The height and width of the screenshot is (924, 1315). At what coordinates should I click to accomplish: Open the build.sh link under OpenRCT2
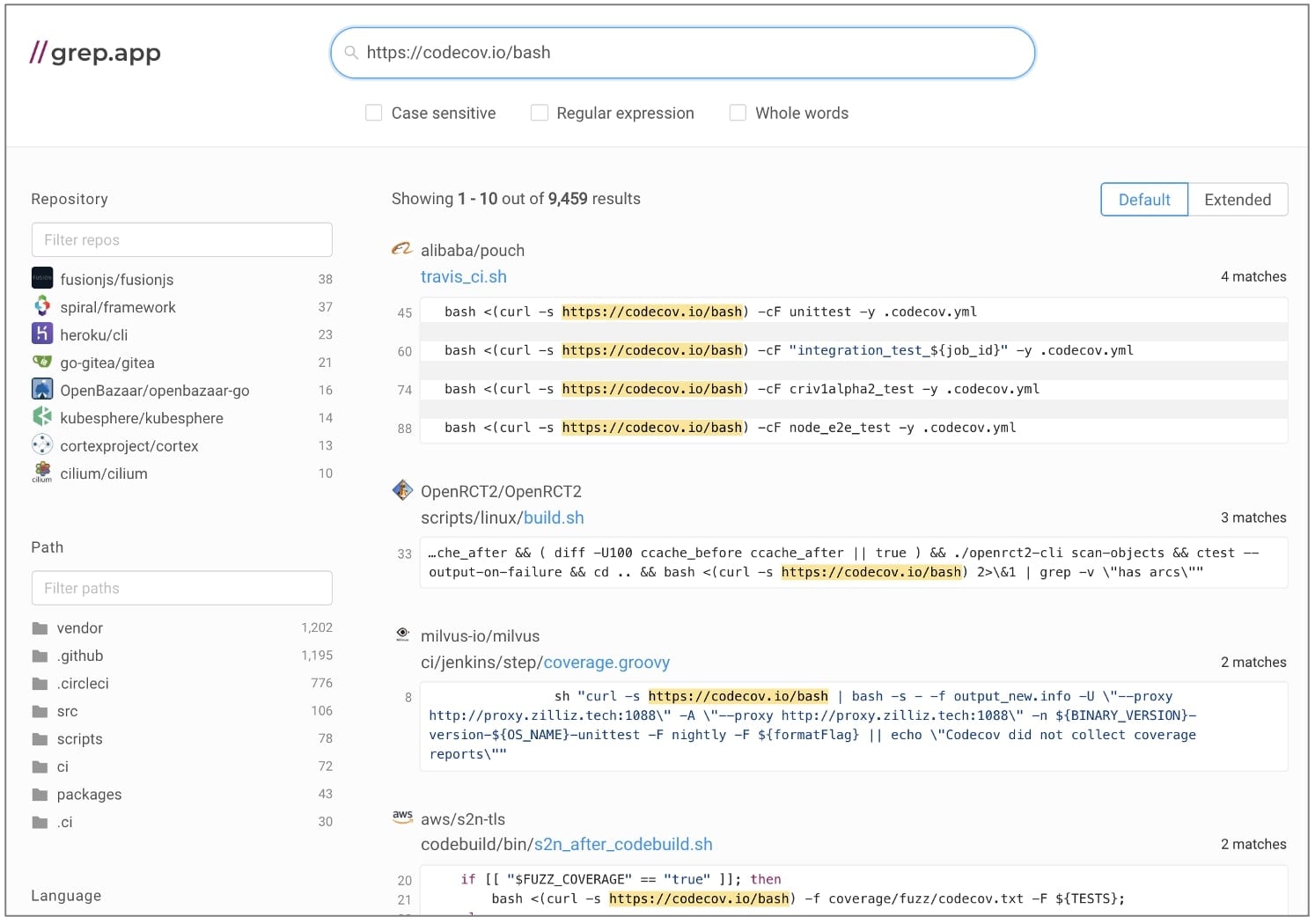coord(554,517)
